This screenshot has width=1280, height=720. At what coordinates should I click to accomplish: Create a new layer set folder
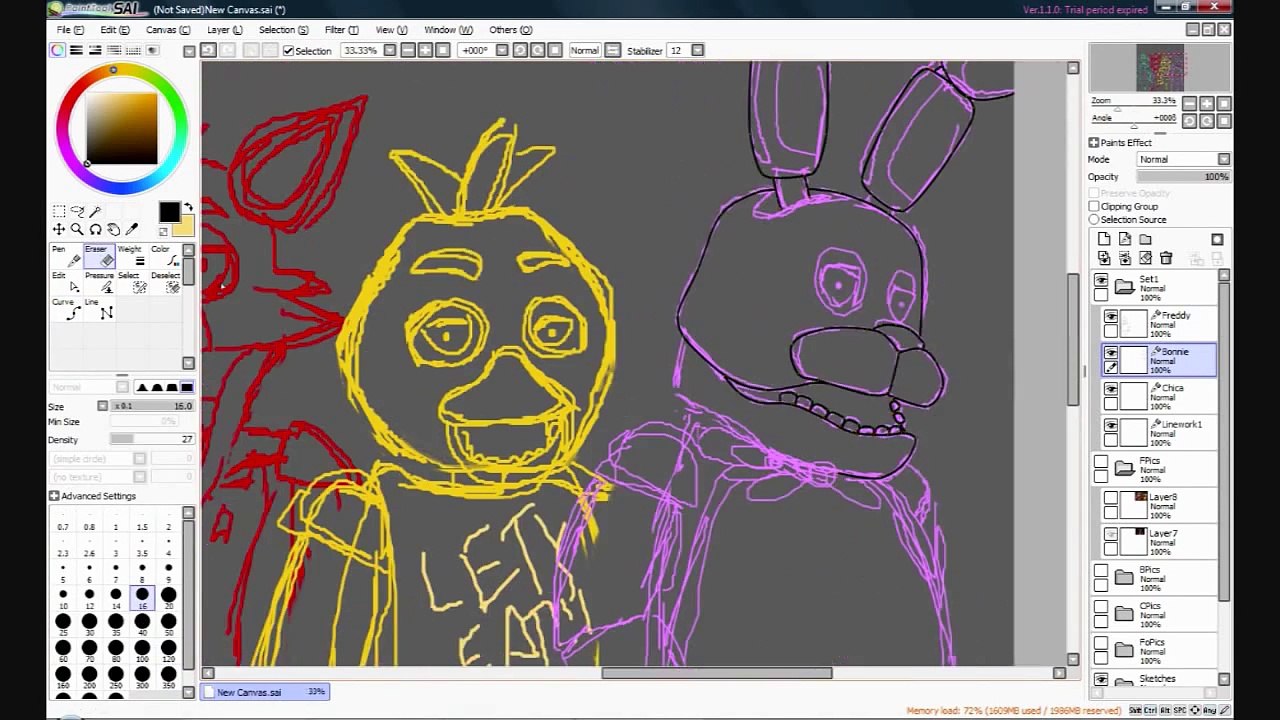(1146, 239)
